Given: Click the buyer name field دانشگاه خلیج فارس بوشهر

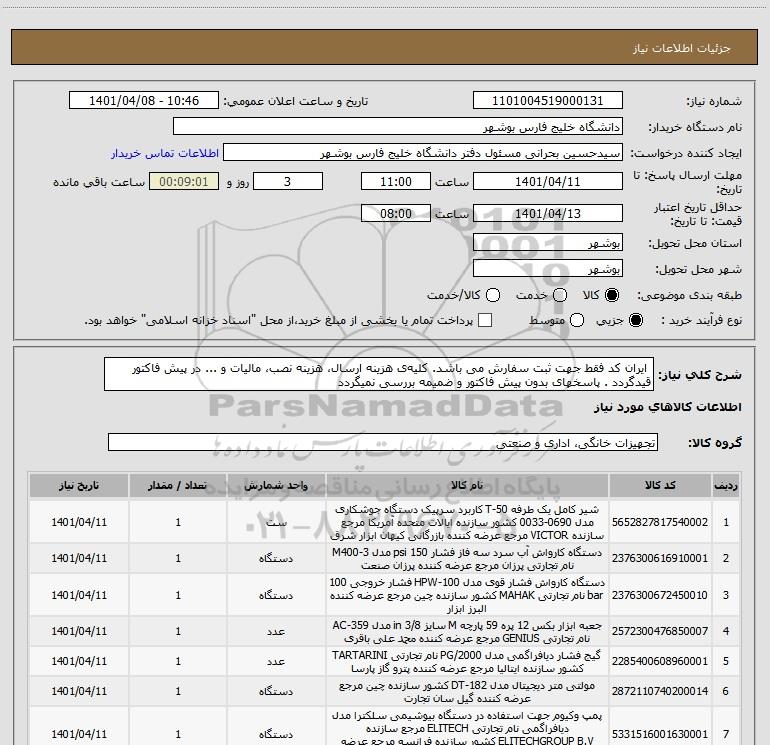Looking at the screenshot, I should click(x=398, y=127).
